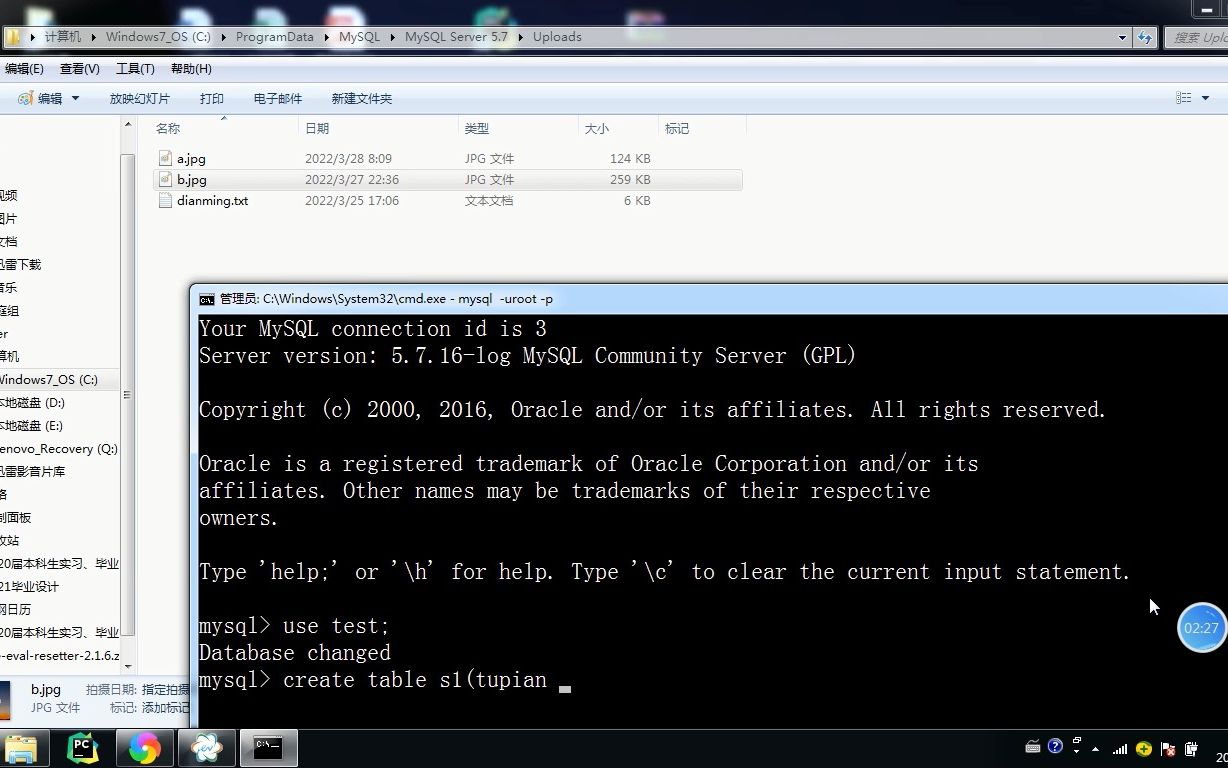The height and width of the screenshot is (768, 1228).
Task: Open the network signal tray icon
Action: (1120, 748)
